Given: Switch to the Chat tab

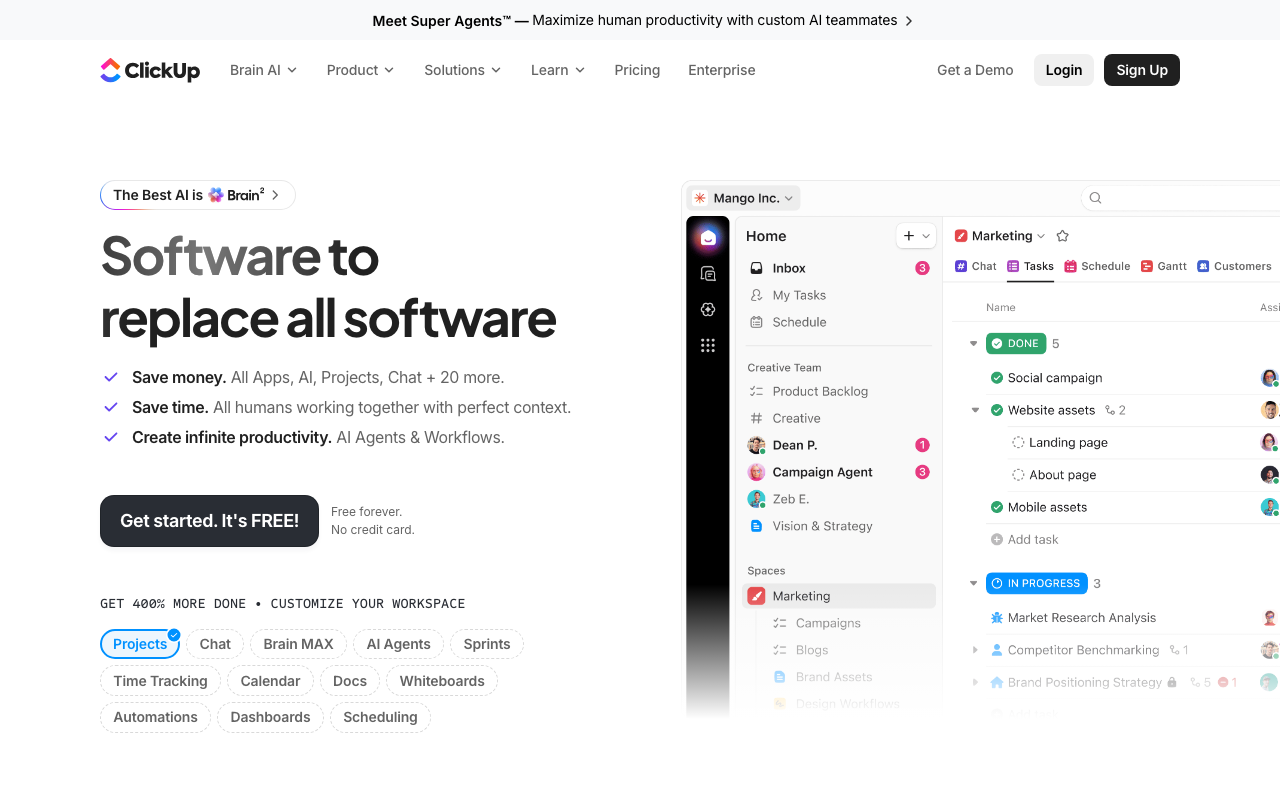Looking at the screenshot, I should coord(976,266).
